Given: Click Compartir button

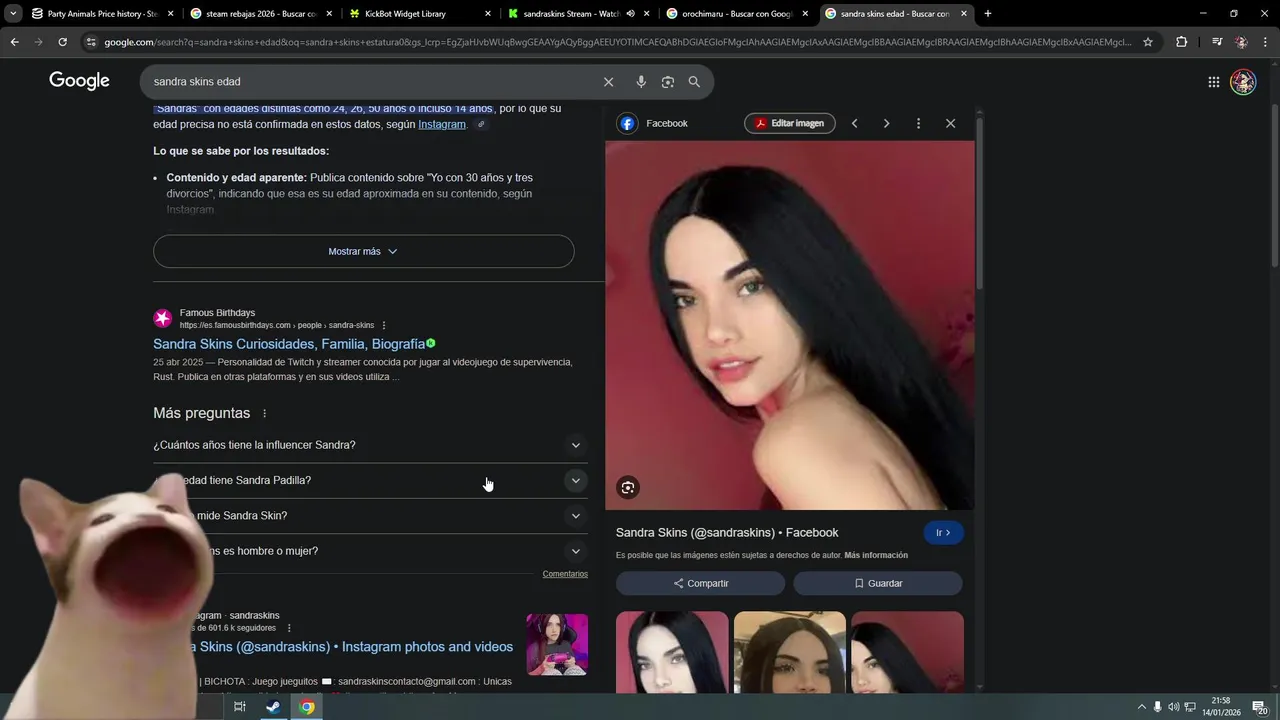Looking at the screenshot, I should 700,583.
